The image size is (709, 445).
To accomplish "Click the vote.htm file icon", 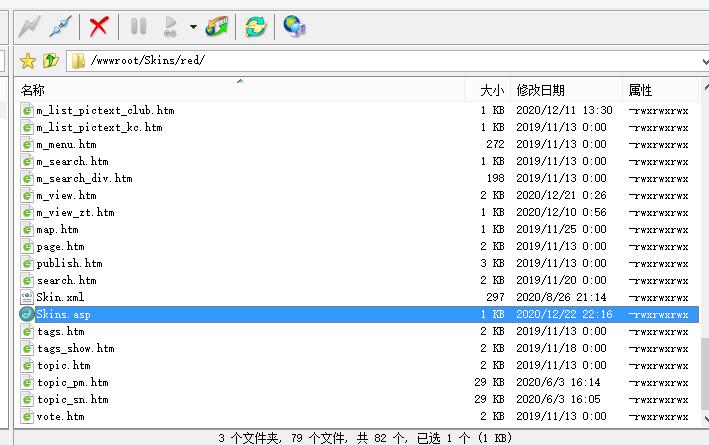I will (x=27, y=416).
